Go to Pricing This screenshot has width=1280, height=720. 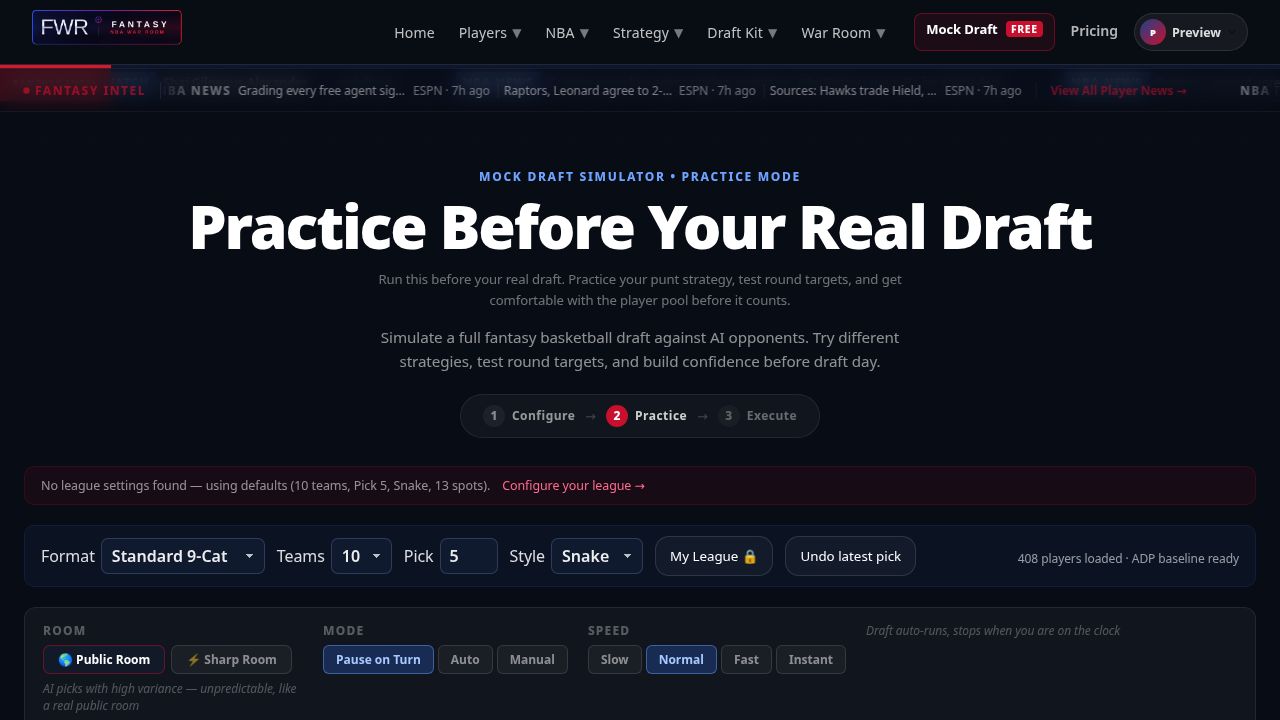[1094, 31]
